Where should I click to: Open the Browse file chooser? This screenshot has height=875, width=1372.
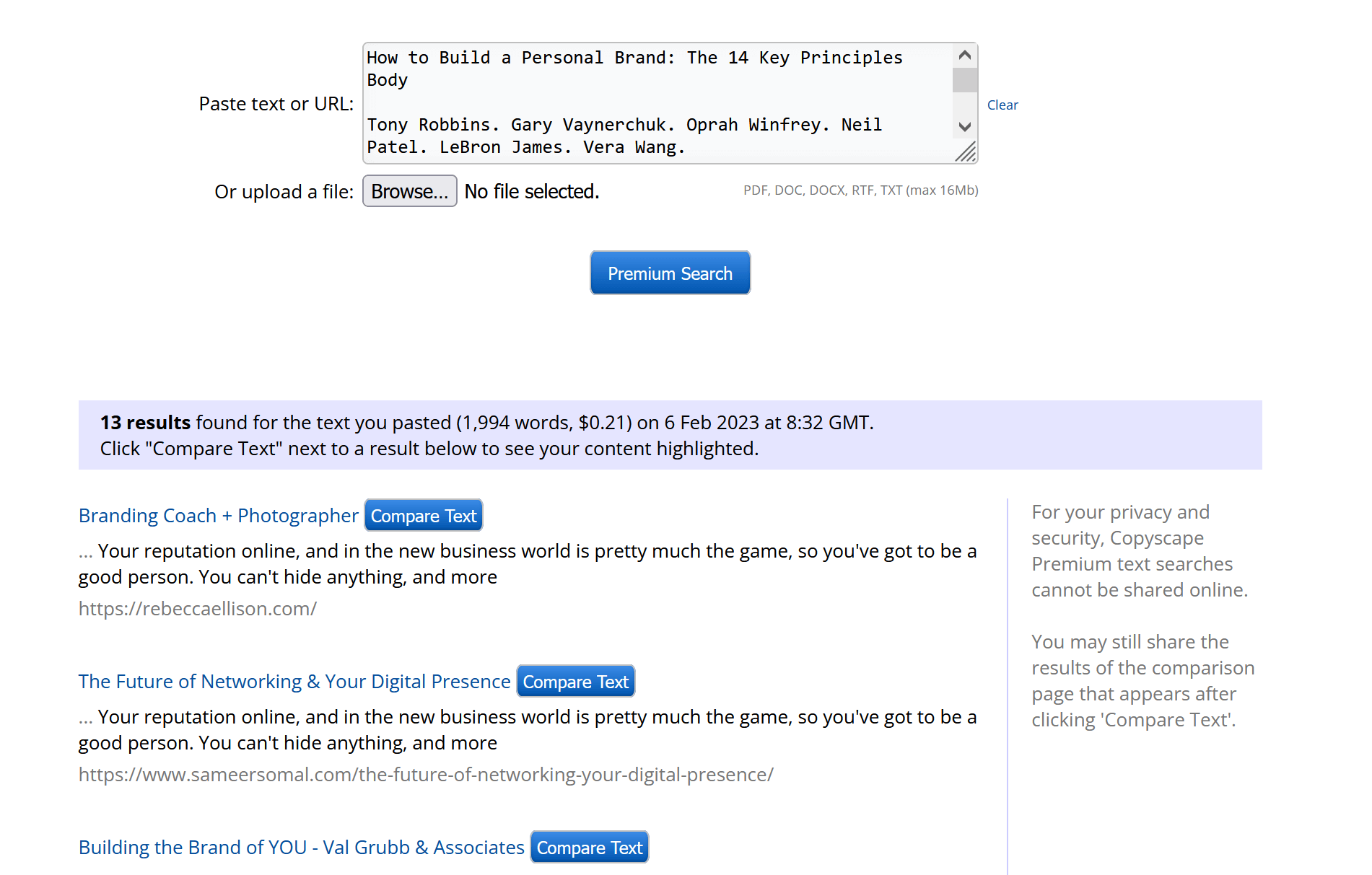pos(409,191)
